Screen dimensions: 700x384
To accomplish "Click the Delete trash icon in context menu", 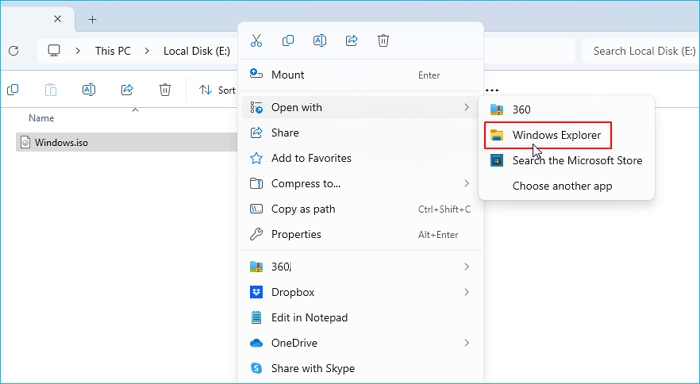I will point(383,41).
